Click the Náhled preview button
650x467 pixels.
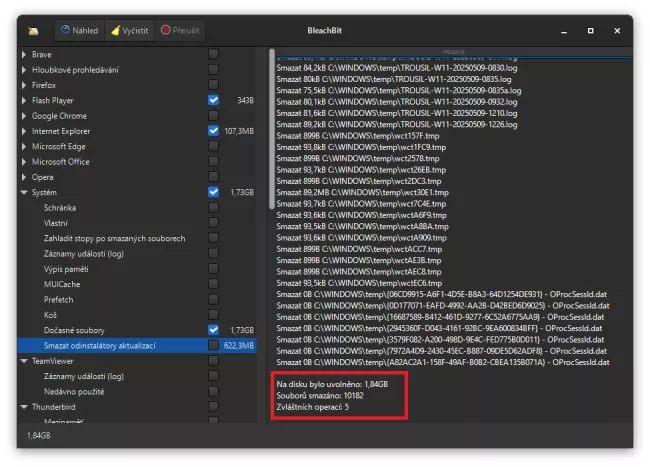tap(79, 31)
